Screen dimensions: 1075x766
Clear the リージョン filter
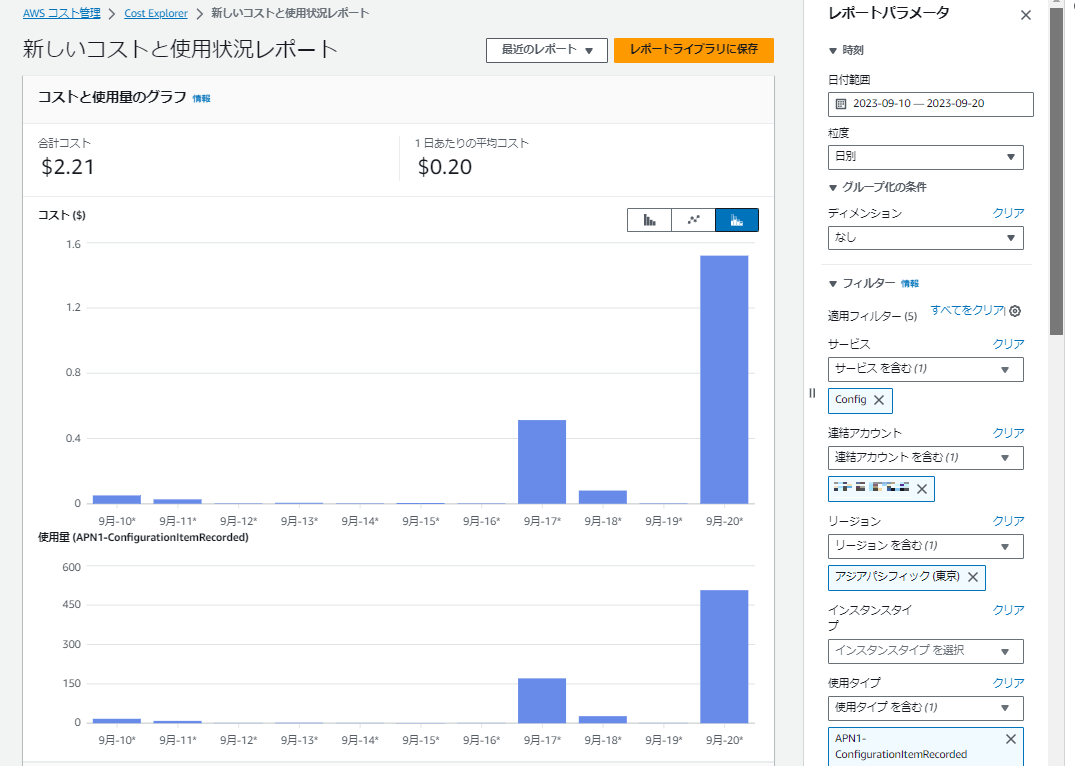(x=1008, y=521)
